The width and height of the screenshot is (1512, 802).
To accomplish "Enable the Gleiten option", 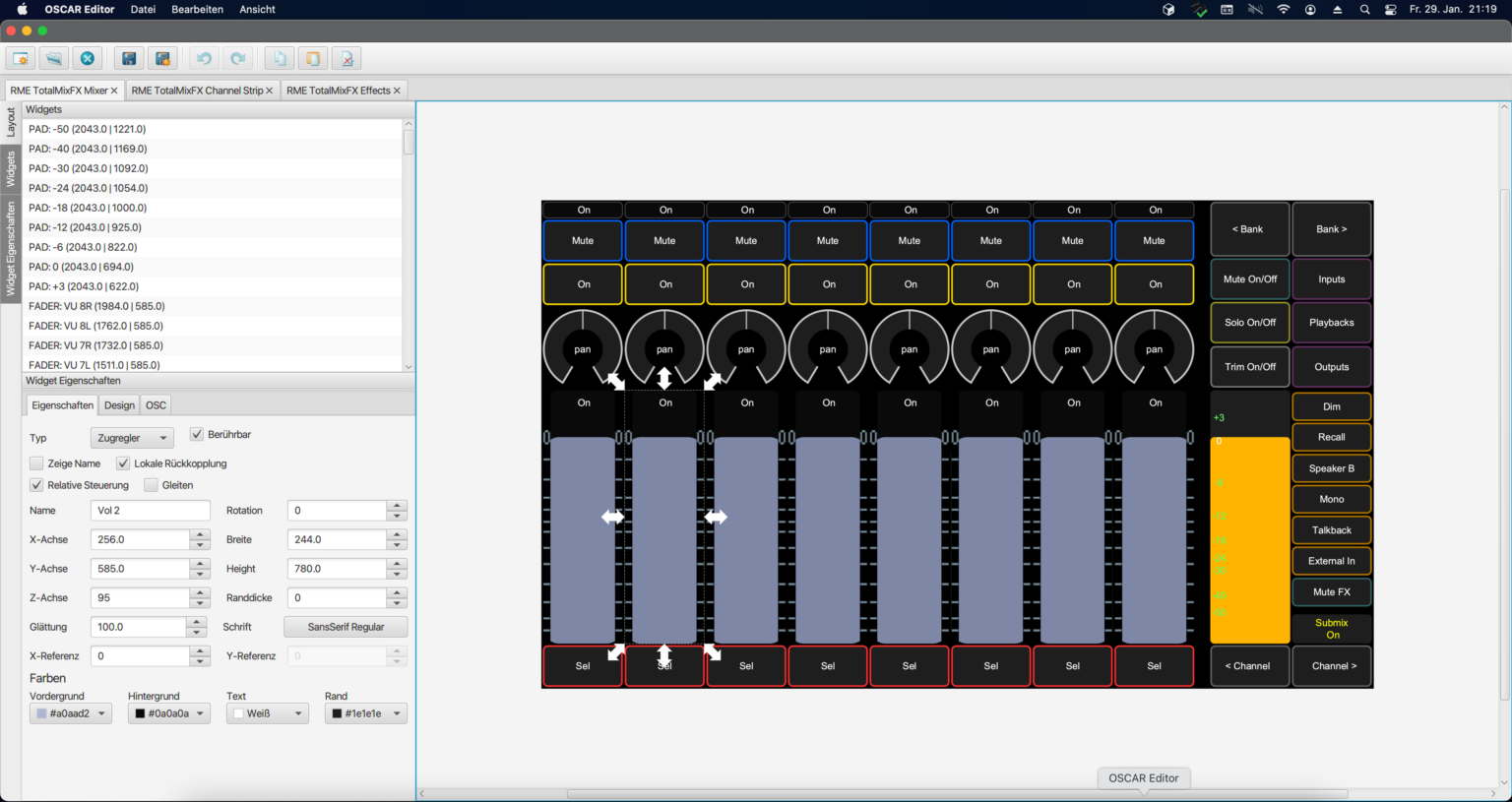I will click(151, 484).
